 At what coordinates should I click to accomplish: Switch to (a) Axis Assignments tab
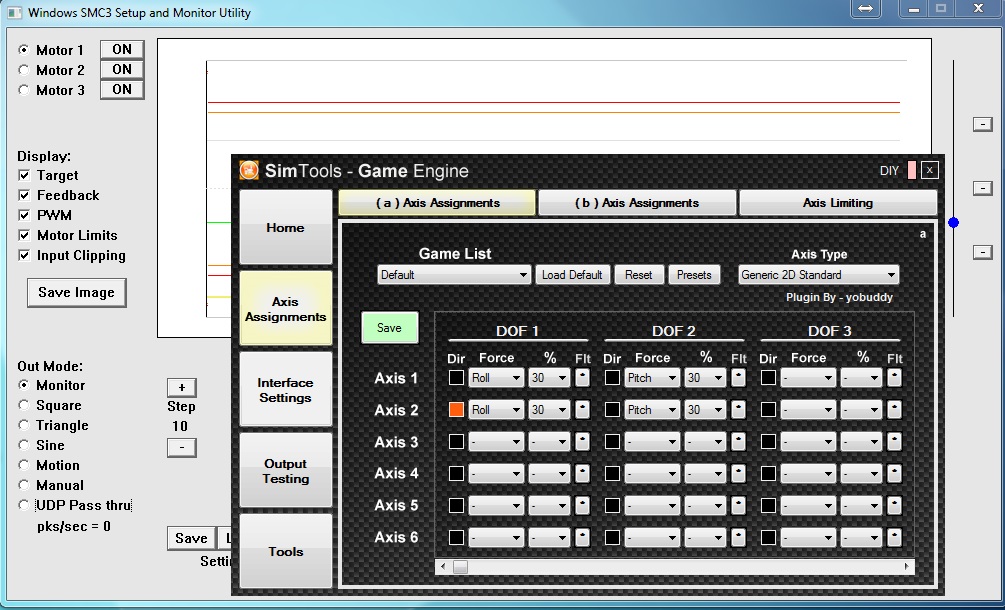(437, 202)
